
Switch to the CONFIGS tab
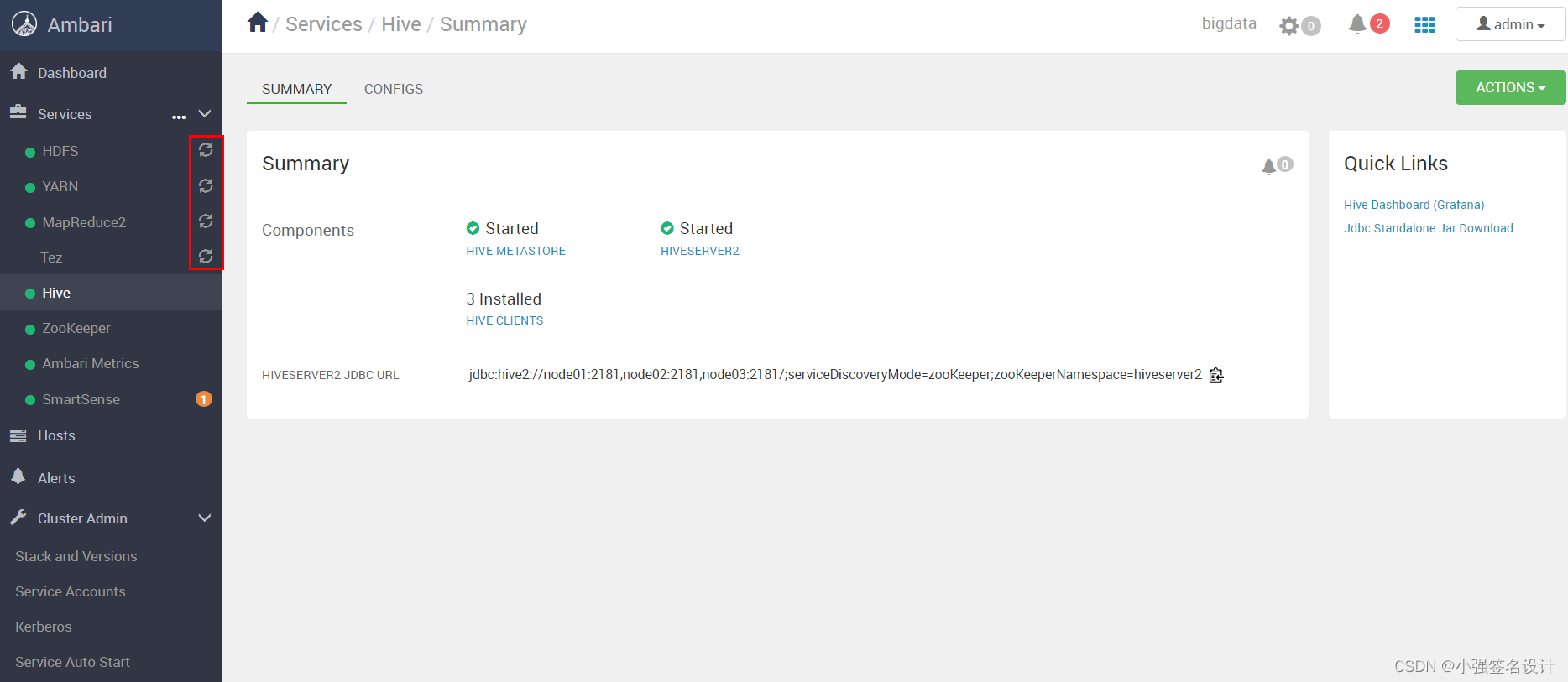tap(394, 89)
